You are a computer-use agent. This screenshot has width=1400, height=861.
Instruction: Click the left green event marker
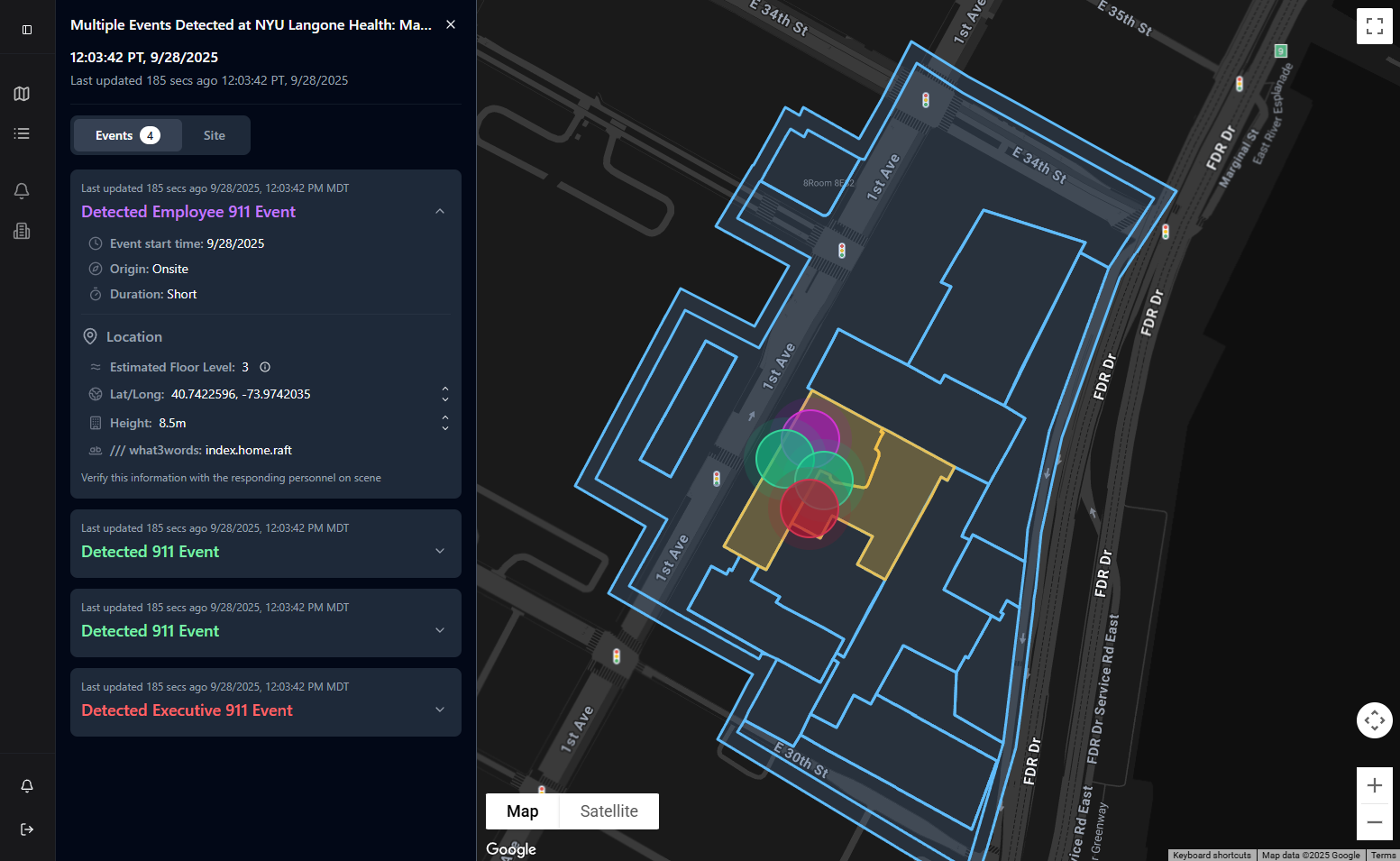pos(782,458)
